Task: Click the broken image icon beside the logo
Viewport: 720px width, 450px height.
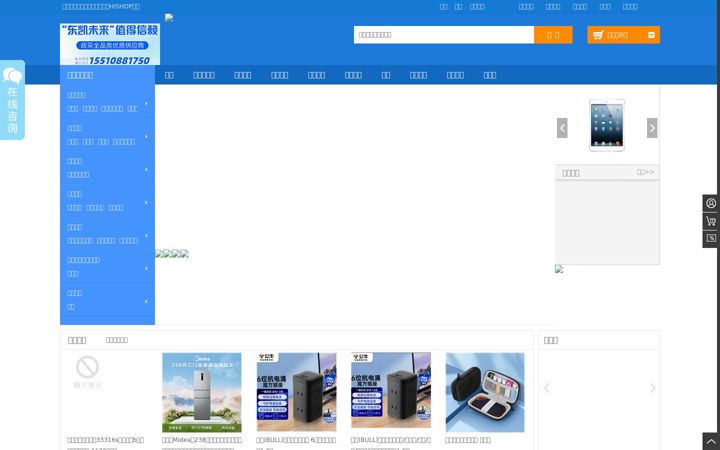Action: click(x=169, y=17)
